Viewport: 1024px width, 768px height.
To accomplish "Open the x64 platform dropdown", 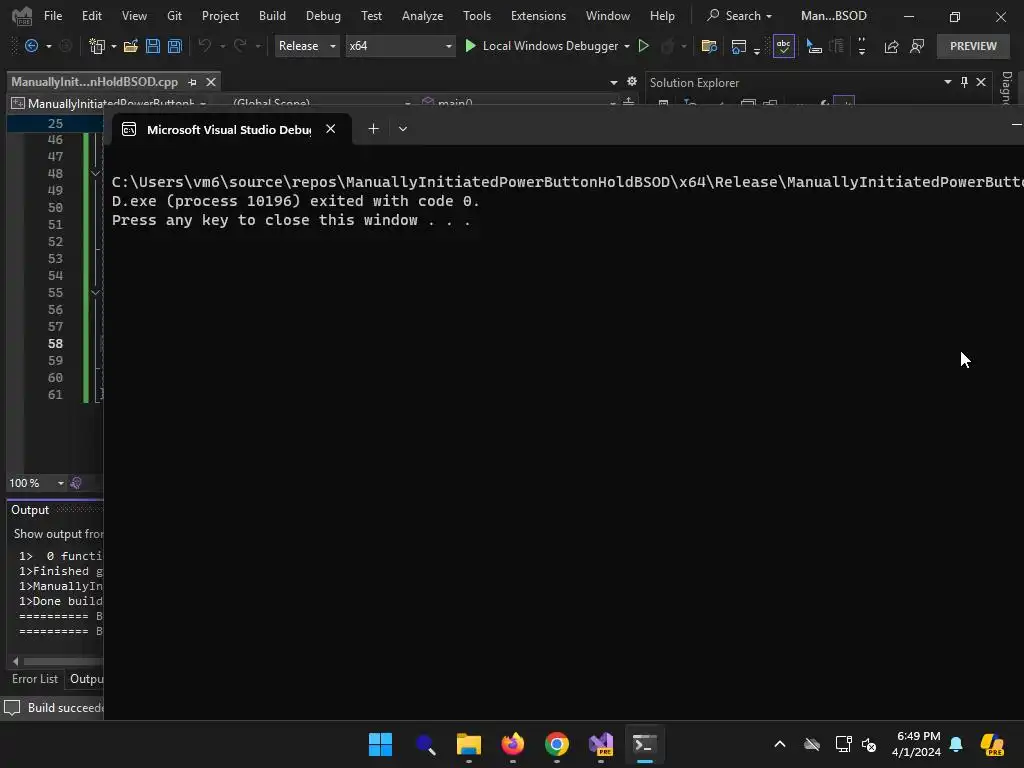I will (x=400, y=46).
